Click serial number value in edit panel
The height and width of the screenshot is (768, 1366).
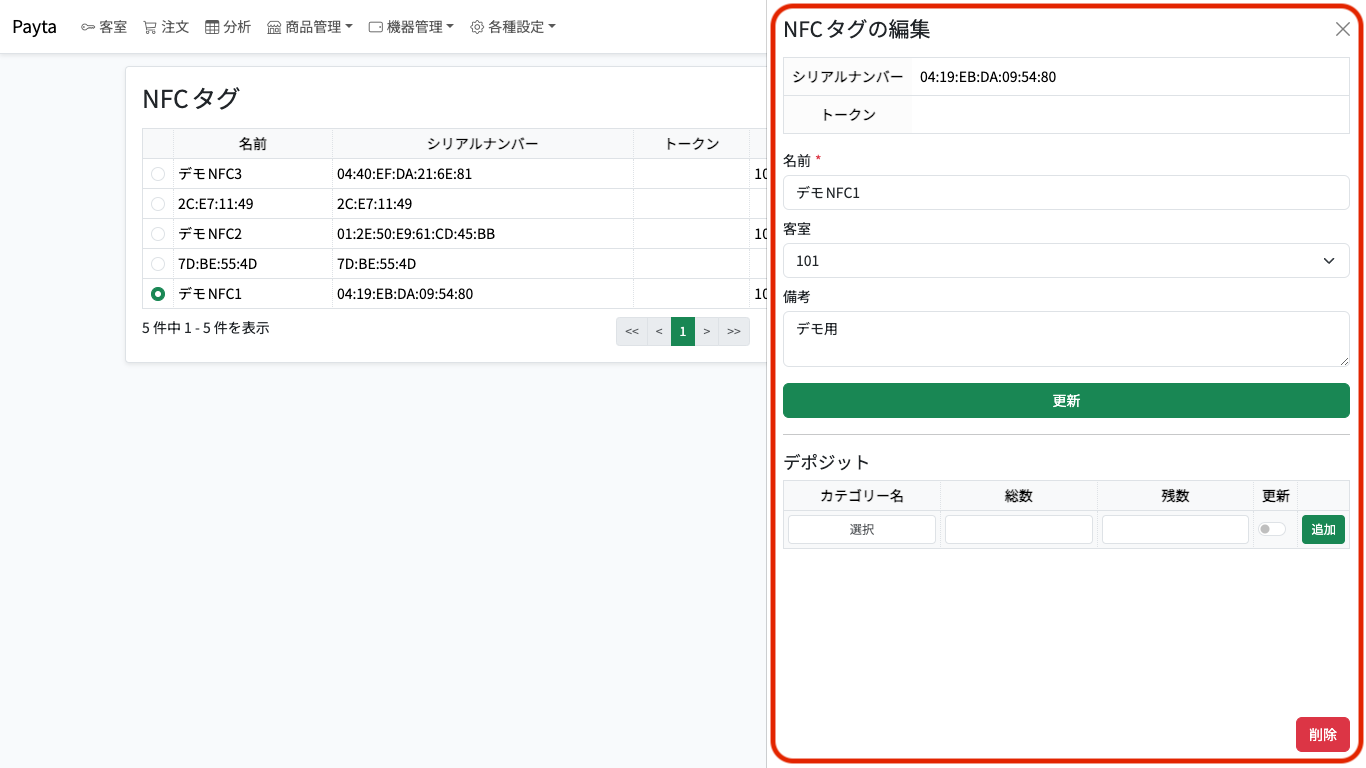(988, 77)
